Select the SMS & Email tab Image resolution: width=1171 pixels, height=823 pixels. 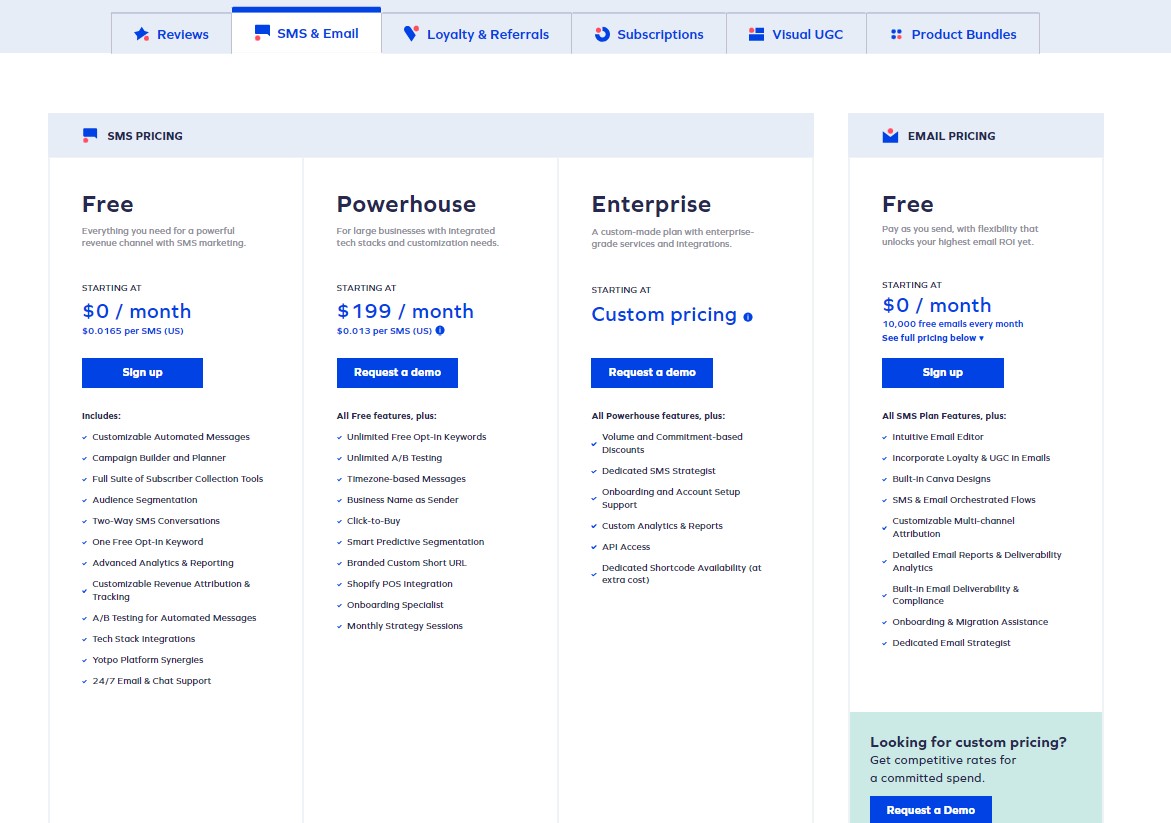pyautogui.click(x=306, y=31)
